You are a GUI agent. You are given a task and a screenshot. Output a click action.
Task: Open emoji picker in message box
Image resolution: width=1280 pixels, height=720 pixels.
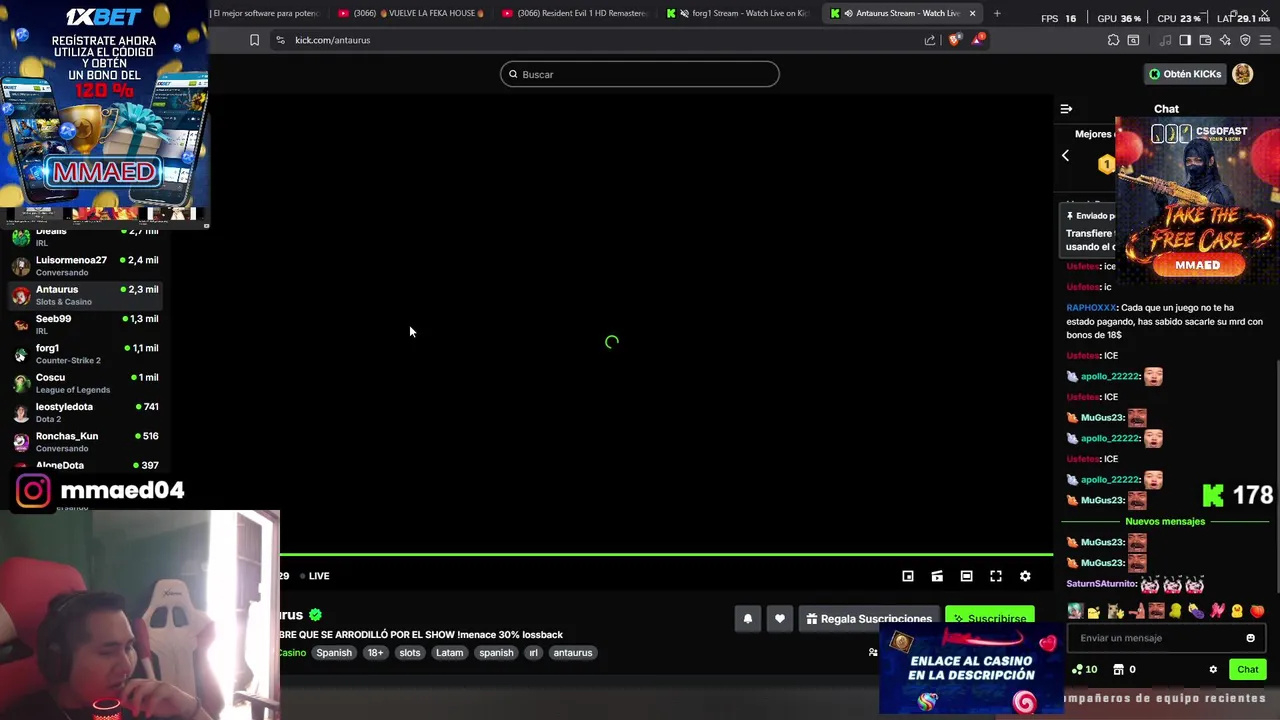tap(1250, 638)
